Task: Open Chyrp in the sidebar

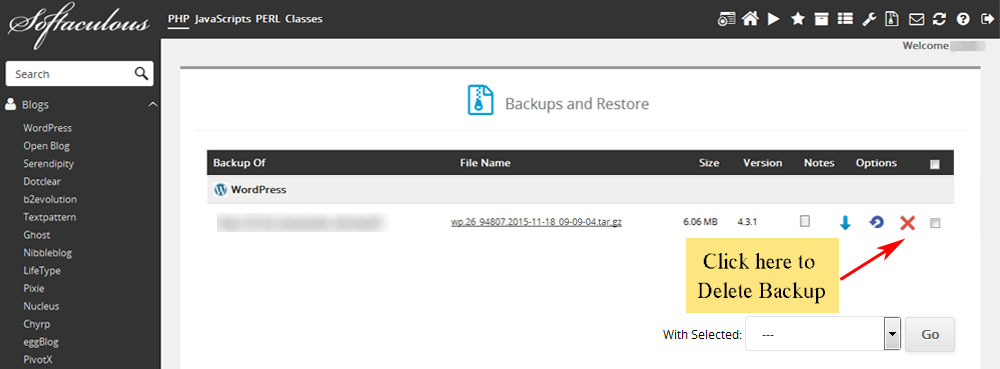Action: click(x=36, y=324)
